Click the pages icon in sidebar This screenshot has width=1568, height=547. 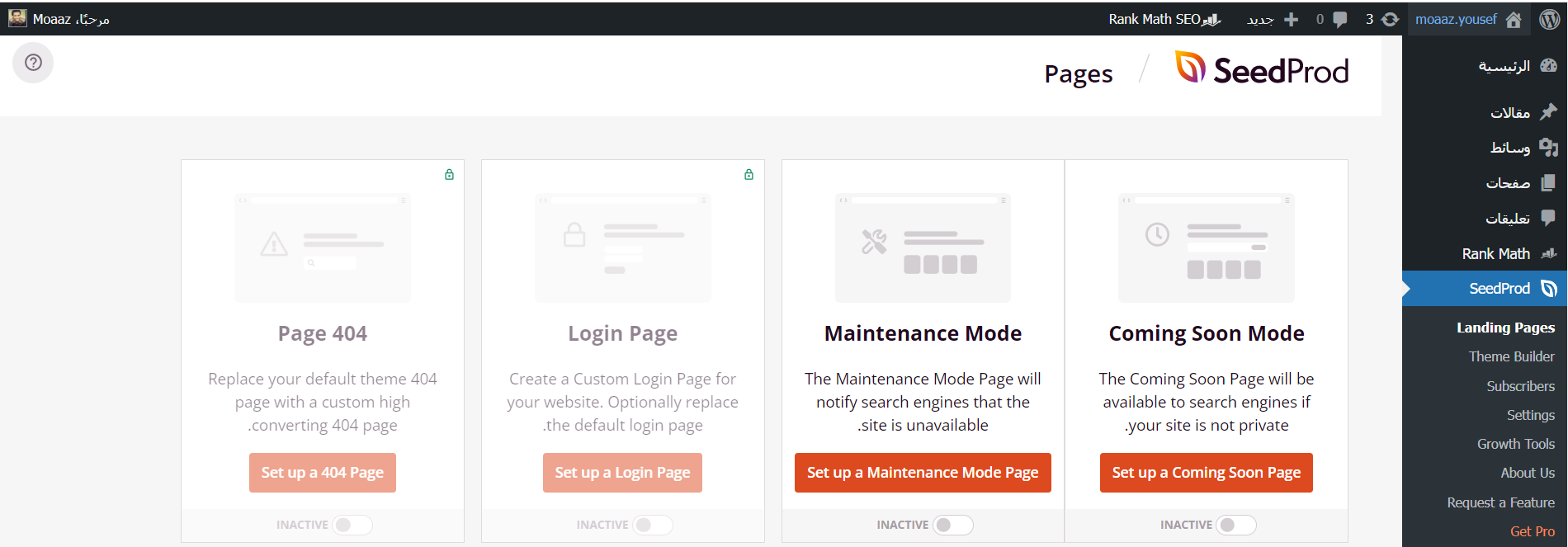(x=1549, y=182)
